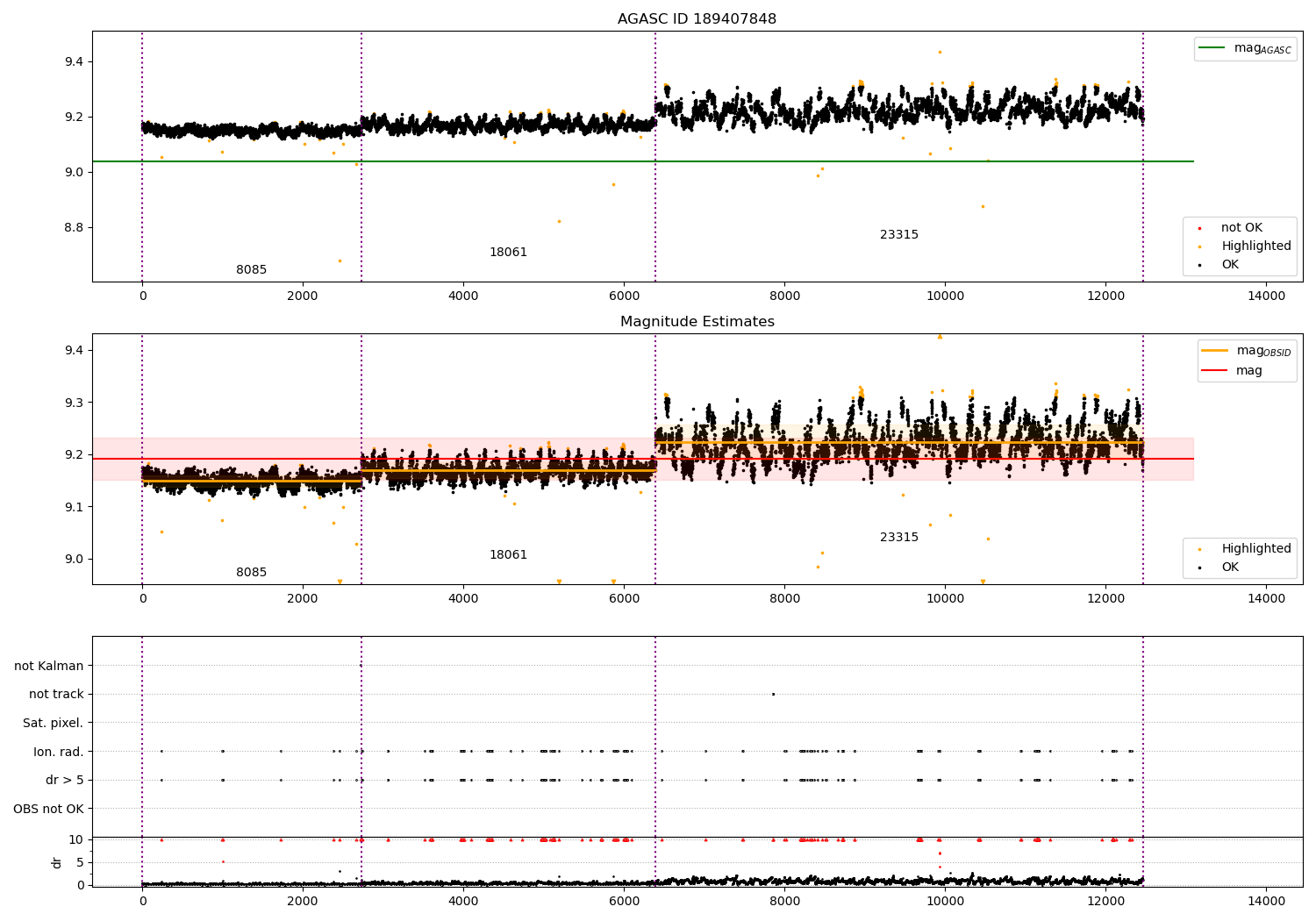Viewport: 1316px width, 921px height.
Task: Select 'Highlighted' legend entry in top panel
Action: (x=1255, y=246)
